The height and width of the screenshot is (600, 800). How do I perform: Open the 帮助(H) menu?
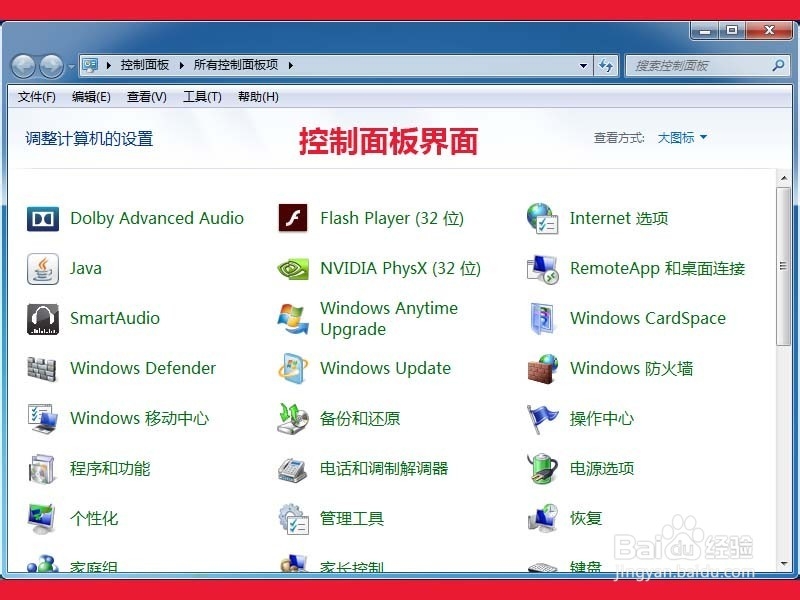(258, 96)
